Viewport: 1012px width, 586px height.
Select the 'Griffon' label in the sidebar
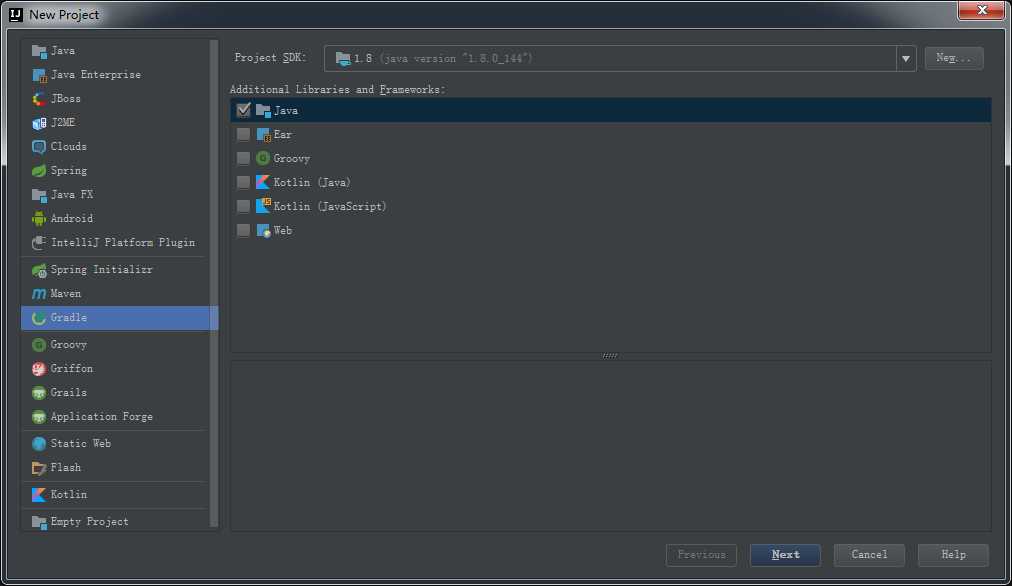(72, 369)
